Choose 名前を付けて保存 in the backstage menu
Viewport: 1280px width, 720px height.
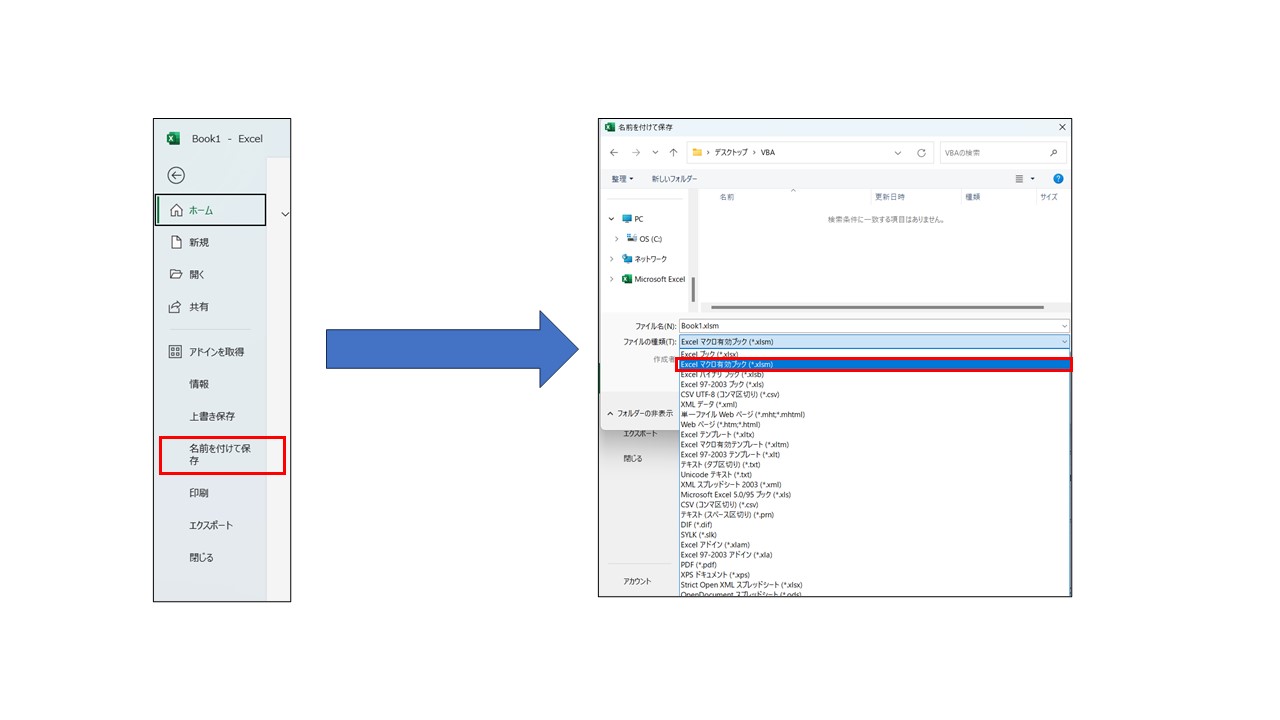pos(222,455)
